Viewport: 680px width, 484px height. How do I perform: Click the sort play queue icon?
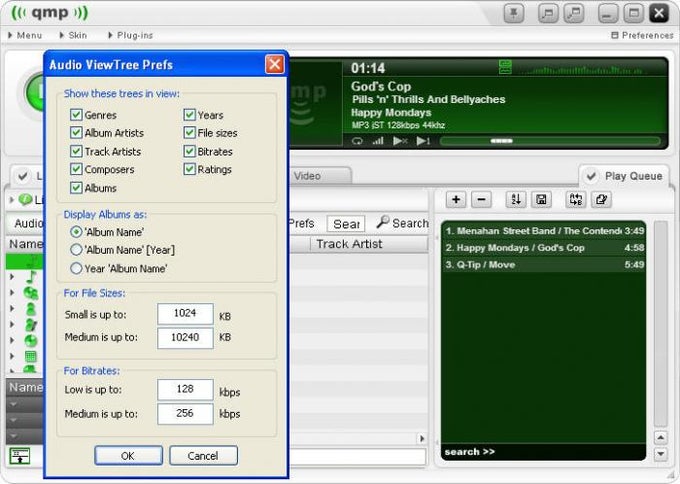click(x=516, y=199)
